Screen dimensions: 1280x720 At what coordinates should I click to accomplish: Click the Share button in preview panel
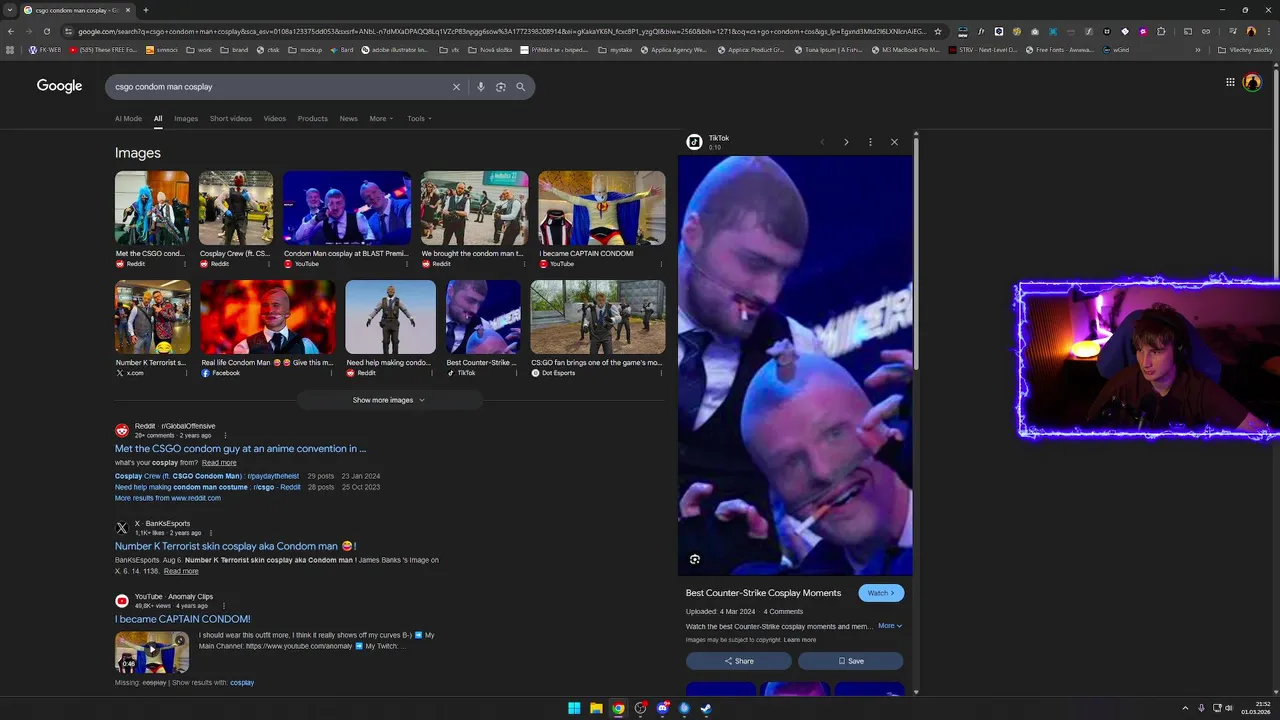tap(739, 661)
